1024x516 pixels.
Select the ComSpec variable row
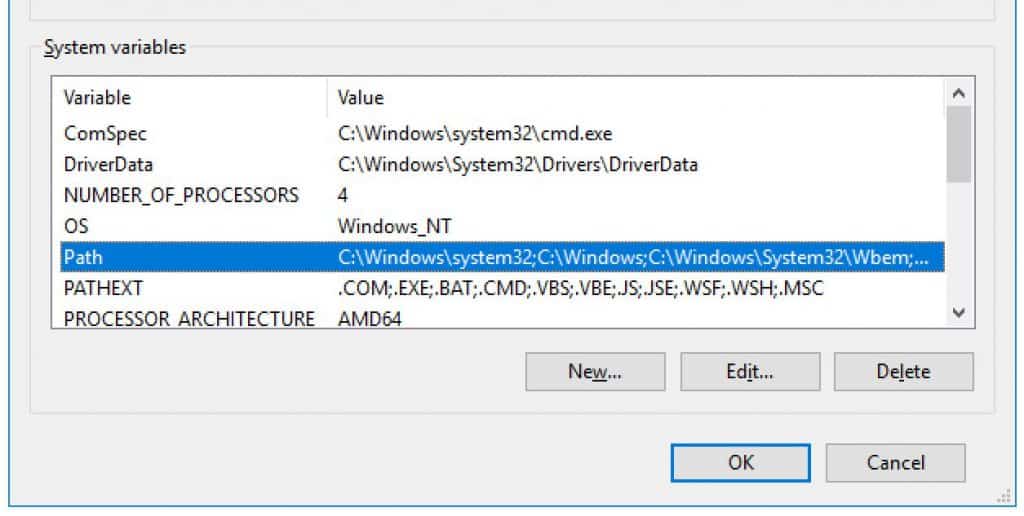(502, 134)
